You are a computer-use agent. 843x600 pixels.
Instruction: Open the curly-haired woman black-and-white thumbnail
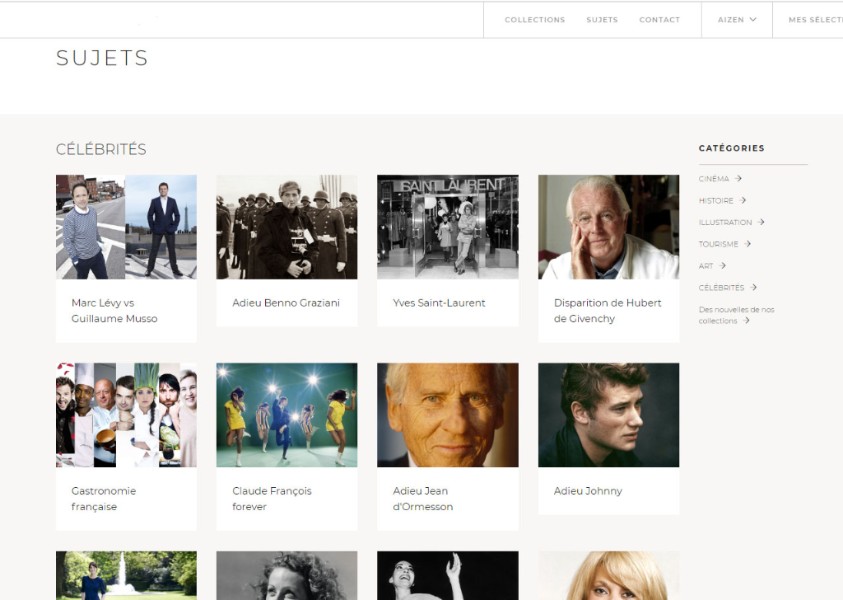click(x=287, y=575)
